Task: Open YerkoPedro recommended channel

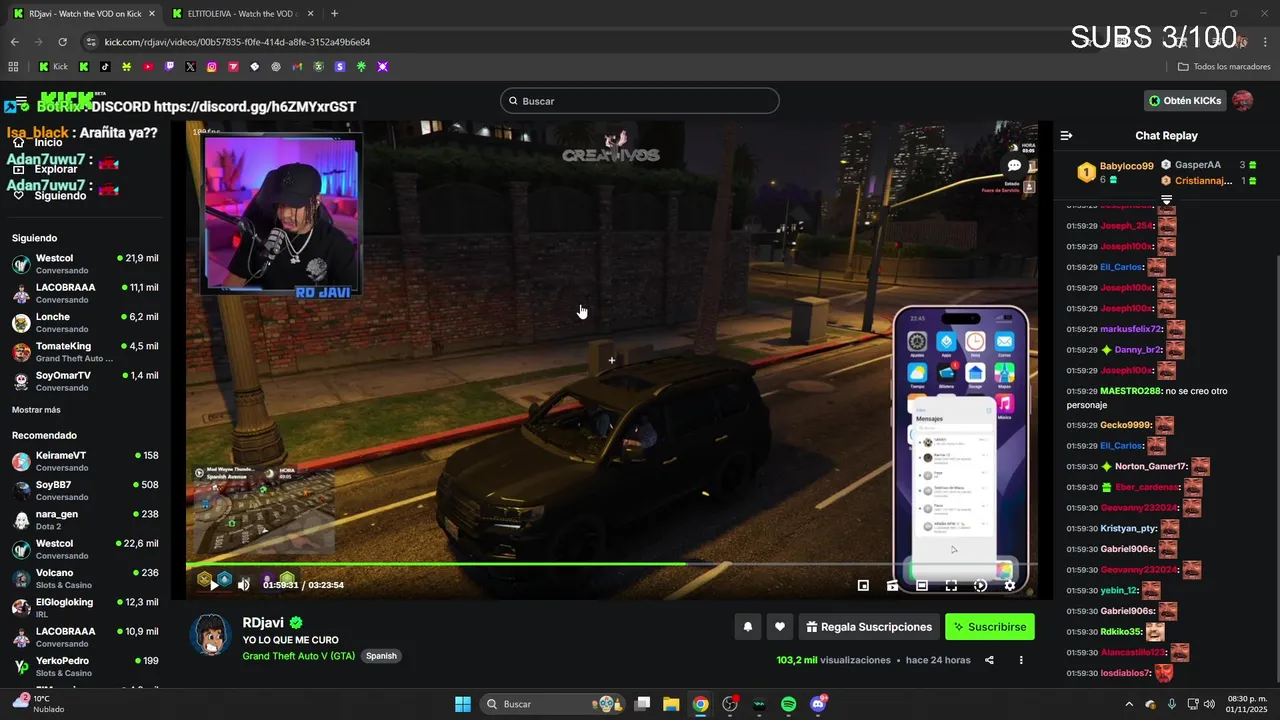Action: coord(85,667)
